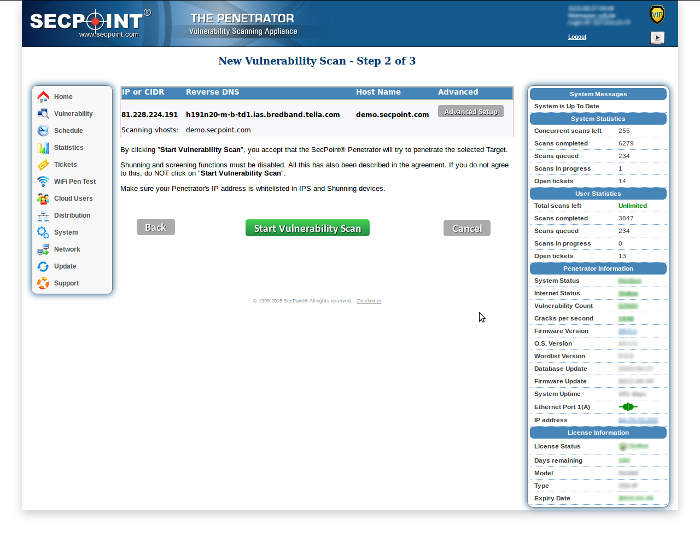Click Concurrent scans left value 255
700x560 pixels.
pyautogui.click(x=624, y=131)
